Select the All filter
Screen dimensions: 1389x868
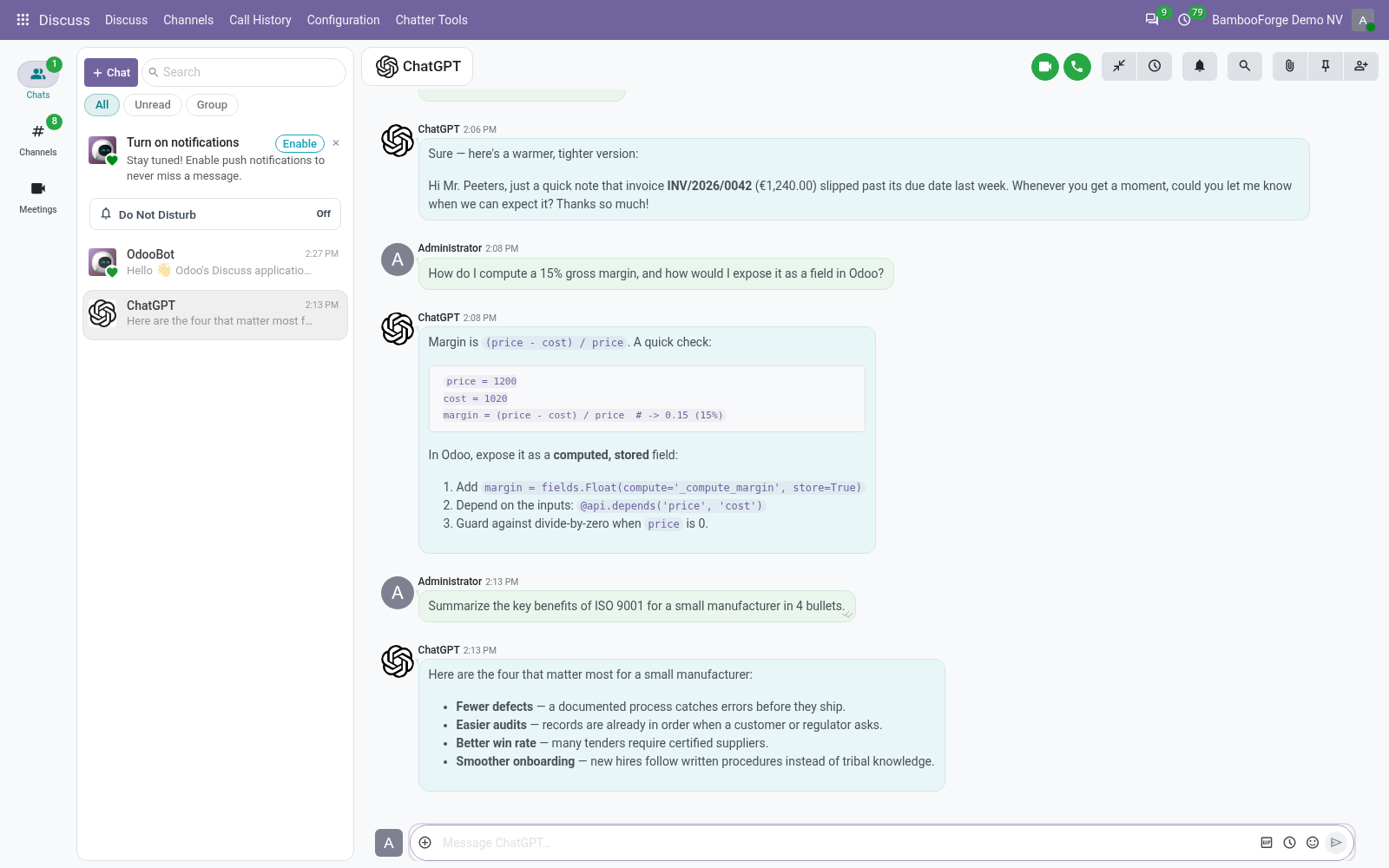coord(102,105)
